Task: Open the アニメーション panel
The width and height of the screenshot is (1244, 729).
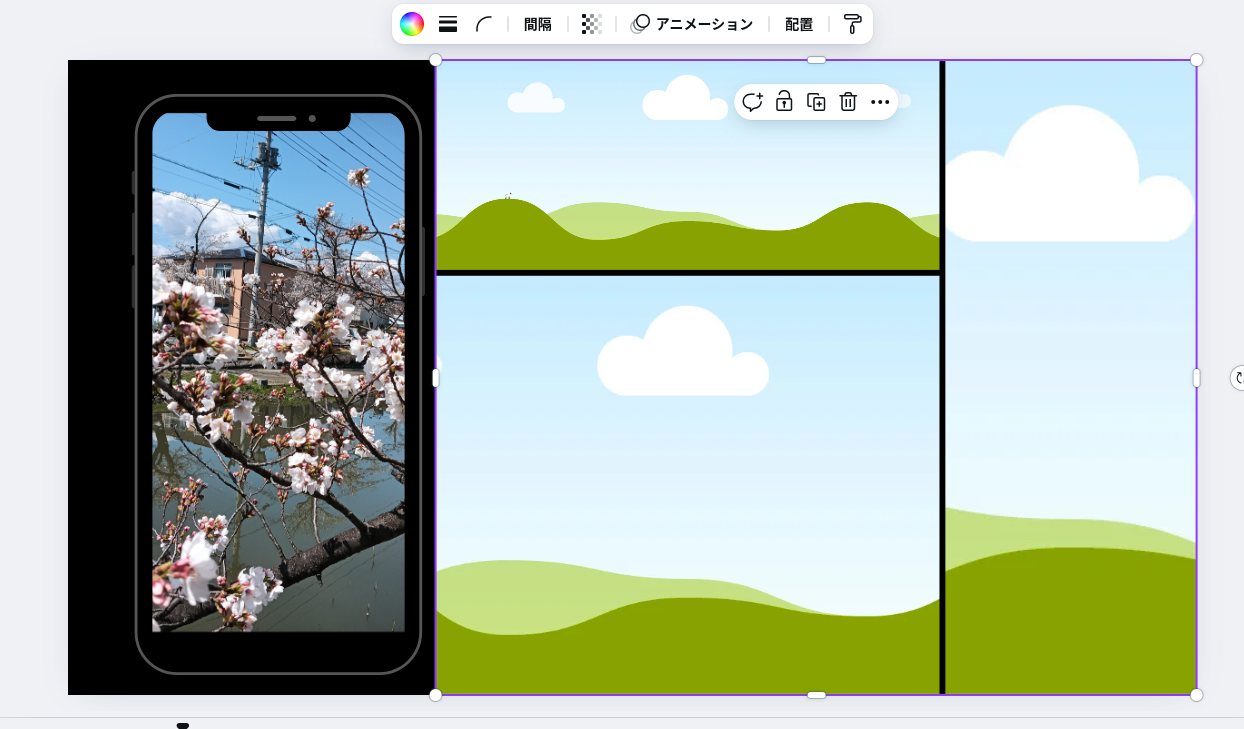Action: (x=692, y=24)
